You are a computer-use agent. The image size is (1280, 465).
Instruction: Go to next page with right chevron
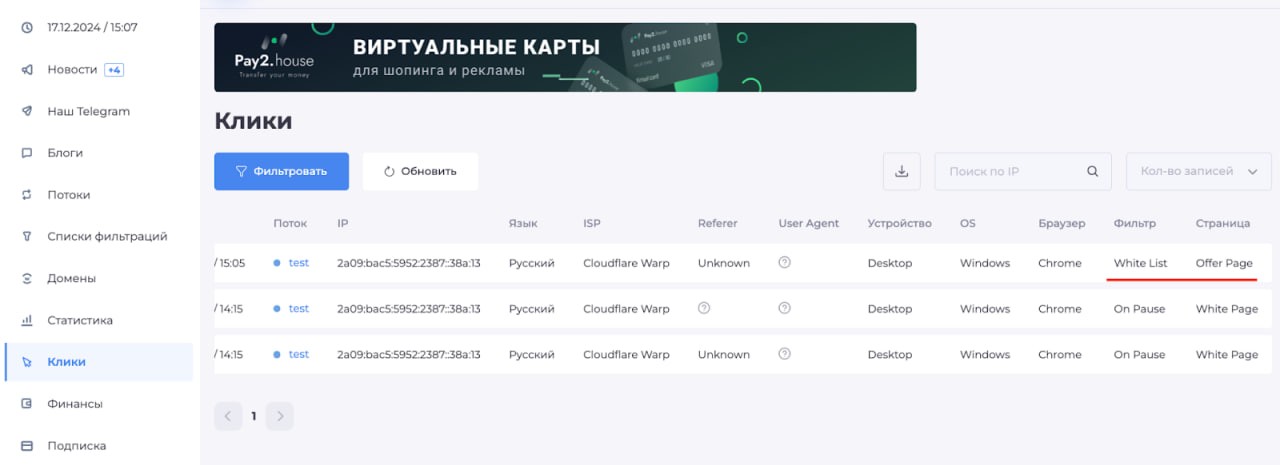coord(280,416)
